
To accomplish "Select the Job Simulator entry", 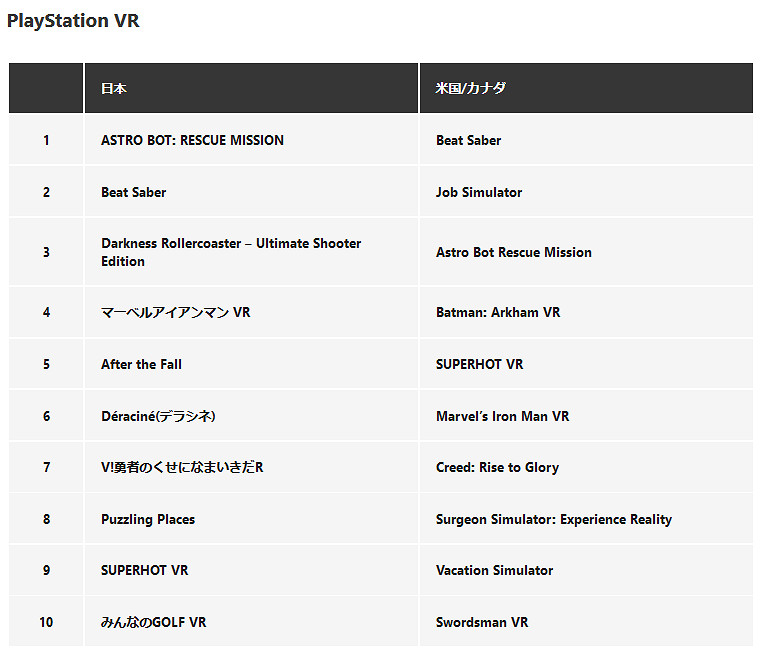I will click(x=479, y=193).
